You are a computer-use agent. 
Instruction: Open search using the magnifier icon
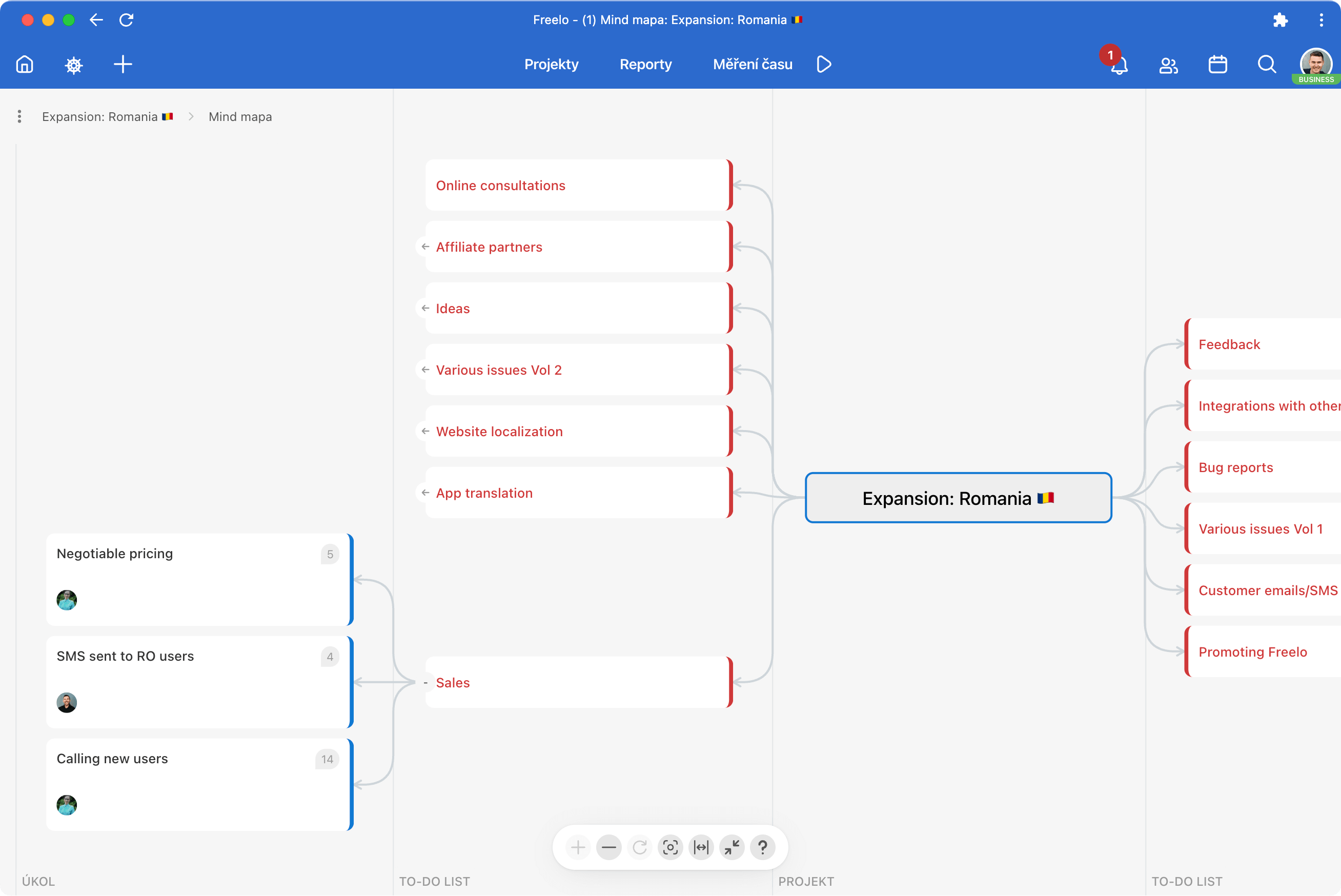tap(1266, 65)
